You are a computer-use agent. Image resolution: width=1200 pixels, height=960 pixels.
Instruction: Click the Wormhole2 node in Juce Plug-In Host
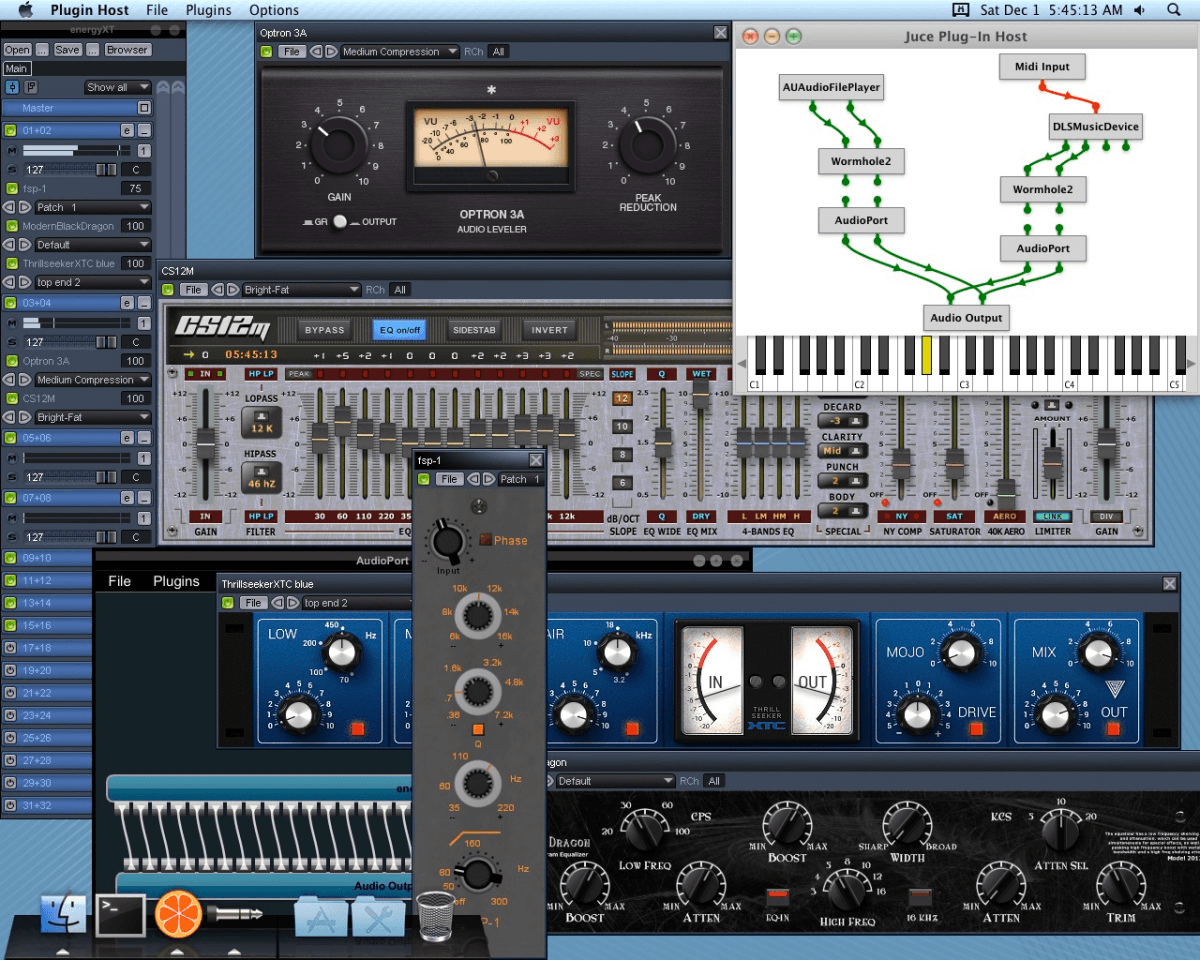click(x=860, y=160)
